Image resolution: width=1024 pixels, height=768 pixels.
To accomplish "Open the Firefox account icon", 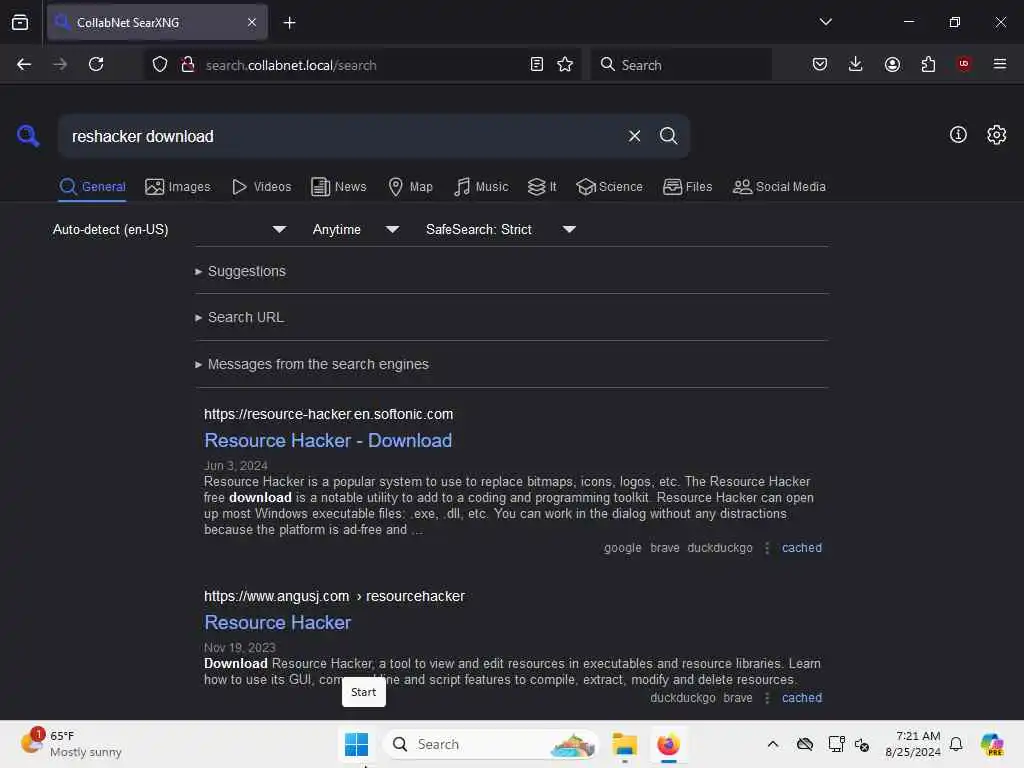I will (892, 64).
